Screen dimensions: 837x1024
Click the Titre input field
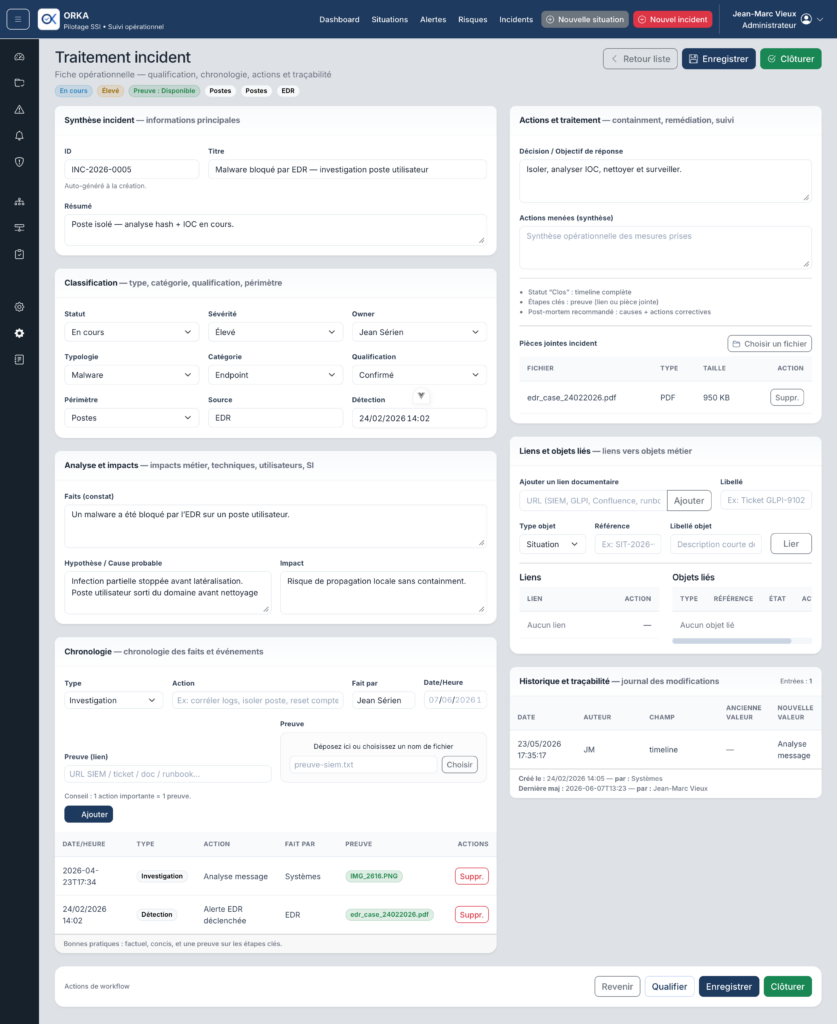click(347, 169)
